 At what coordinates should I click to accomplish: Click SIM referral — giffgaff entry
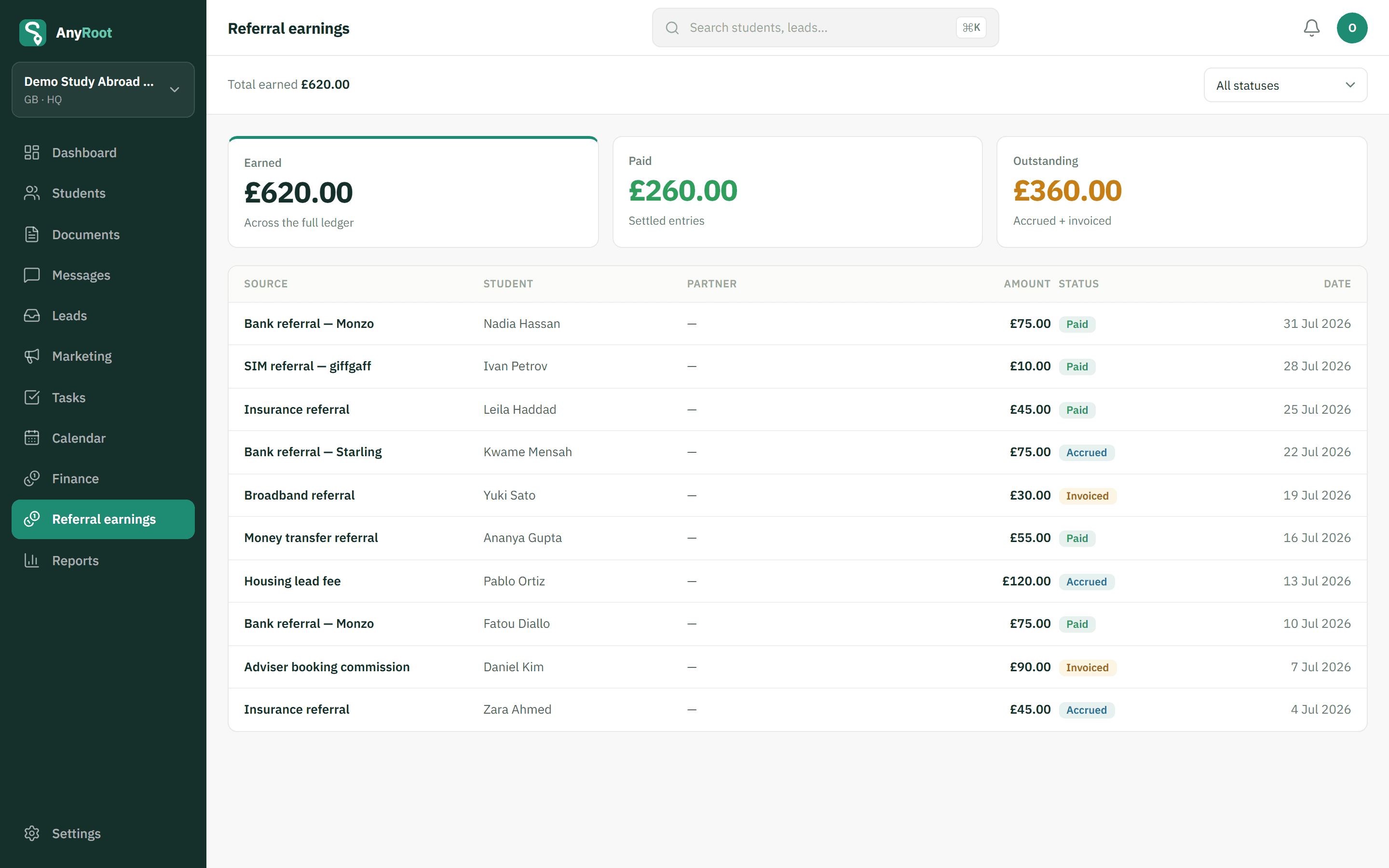(308, 366)
